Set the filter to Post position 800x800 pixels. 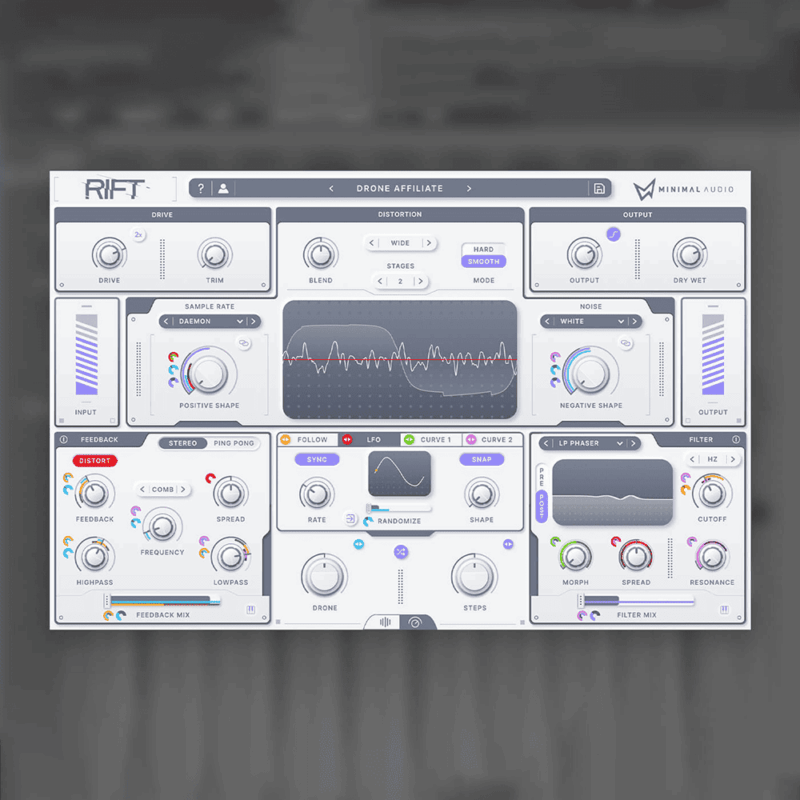click(541, 506)
